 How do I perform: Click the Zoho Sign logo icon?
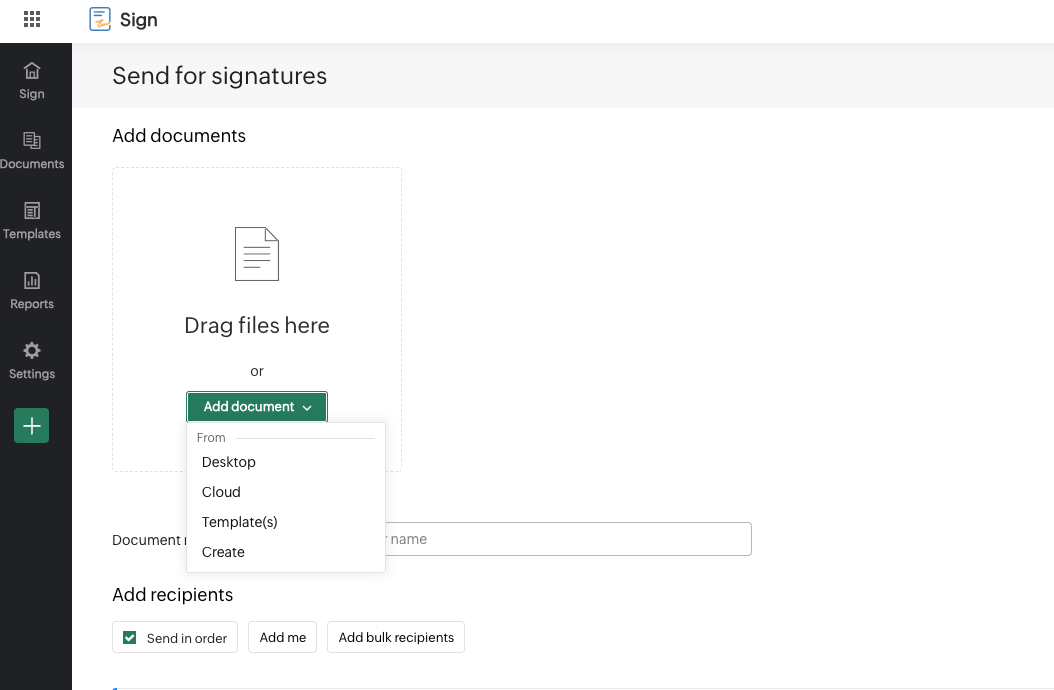click(x=100, y=19)
